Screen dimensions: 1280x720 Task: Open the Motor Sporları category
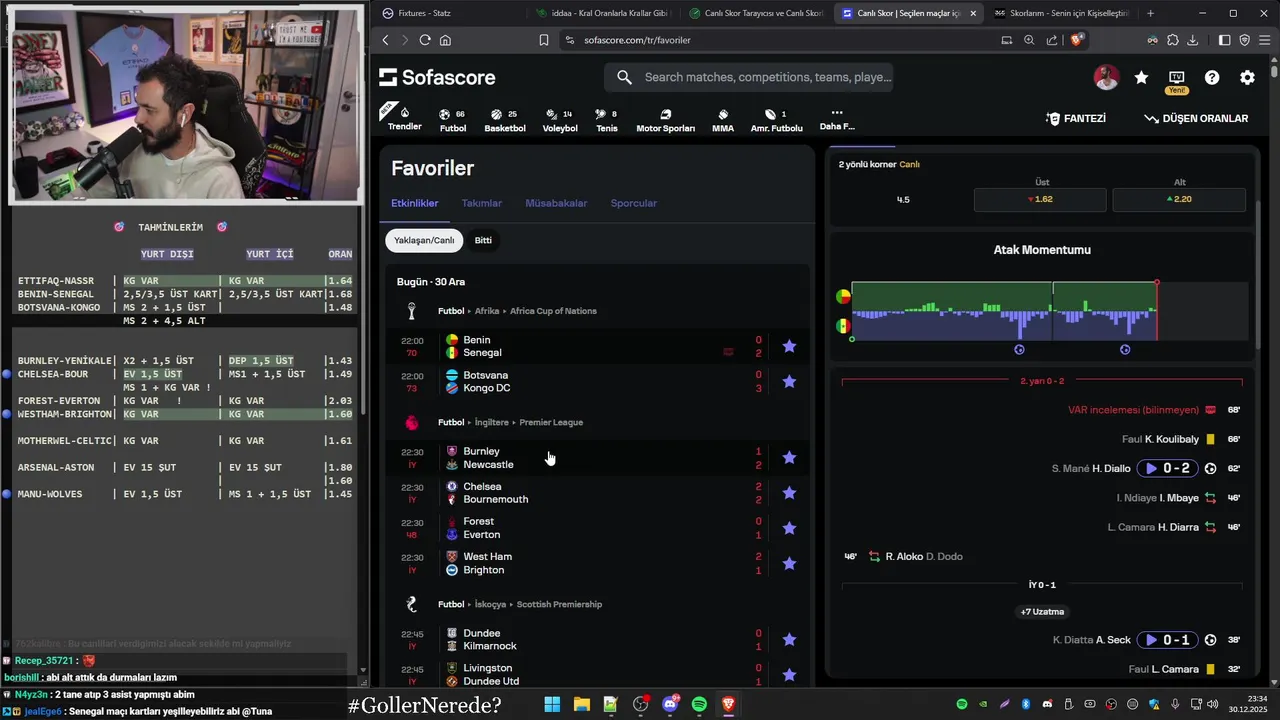coord(665,120)
